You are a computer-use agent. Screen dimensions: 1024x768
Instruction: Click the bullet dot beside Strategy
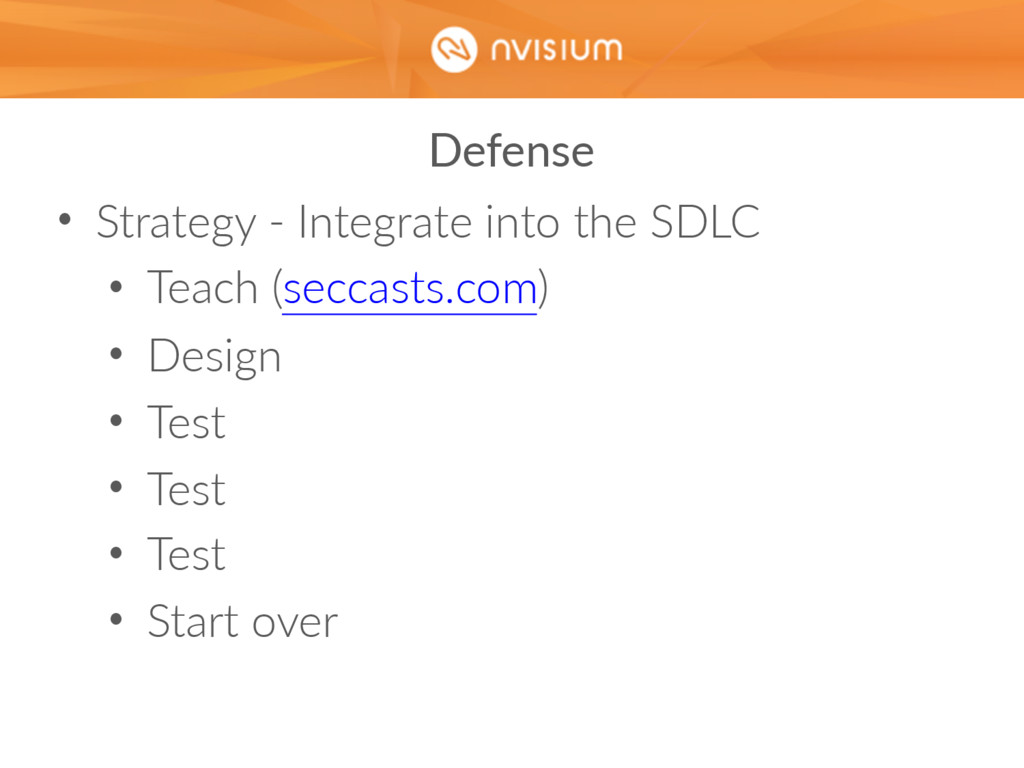coord(65,219)
